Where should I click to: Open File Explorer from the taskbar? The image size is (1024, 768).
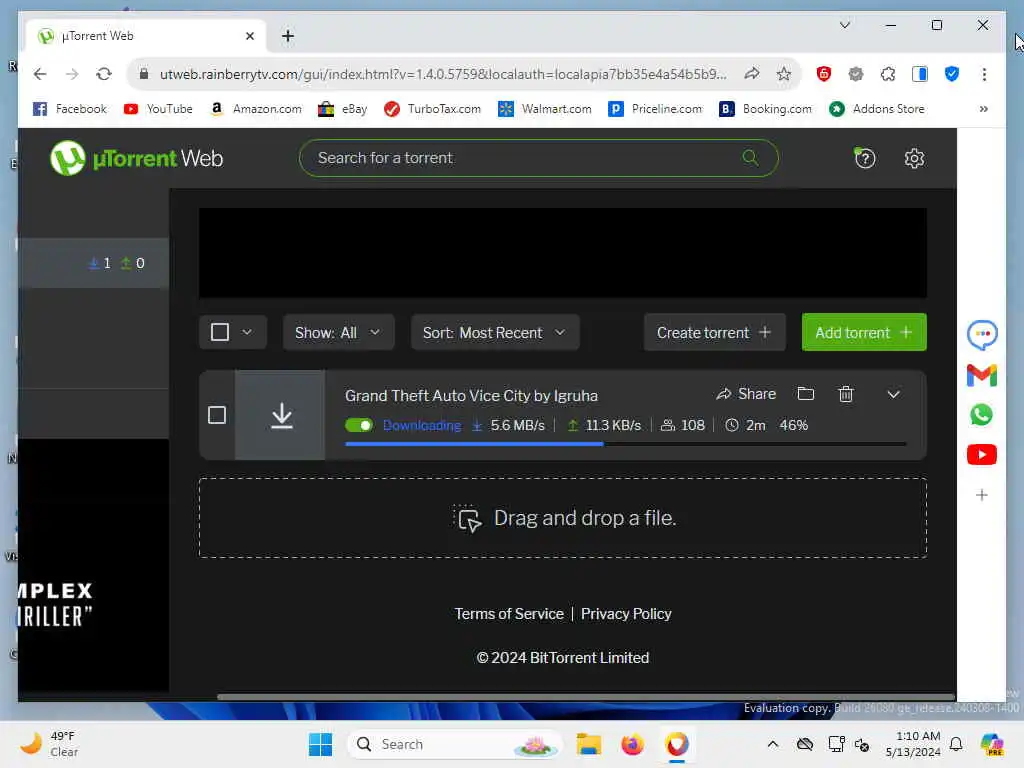pyautogui.click(x=588, y=744)
